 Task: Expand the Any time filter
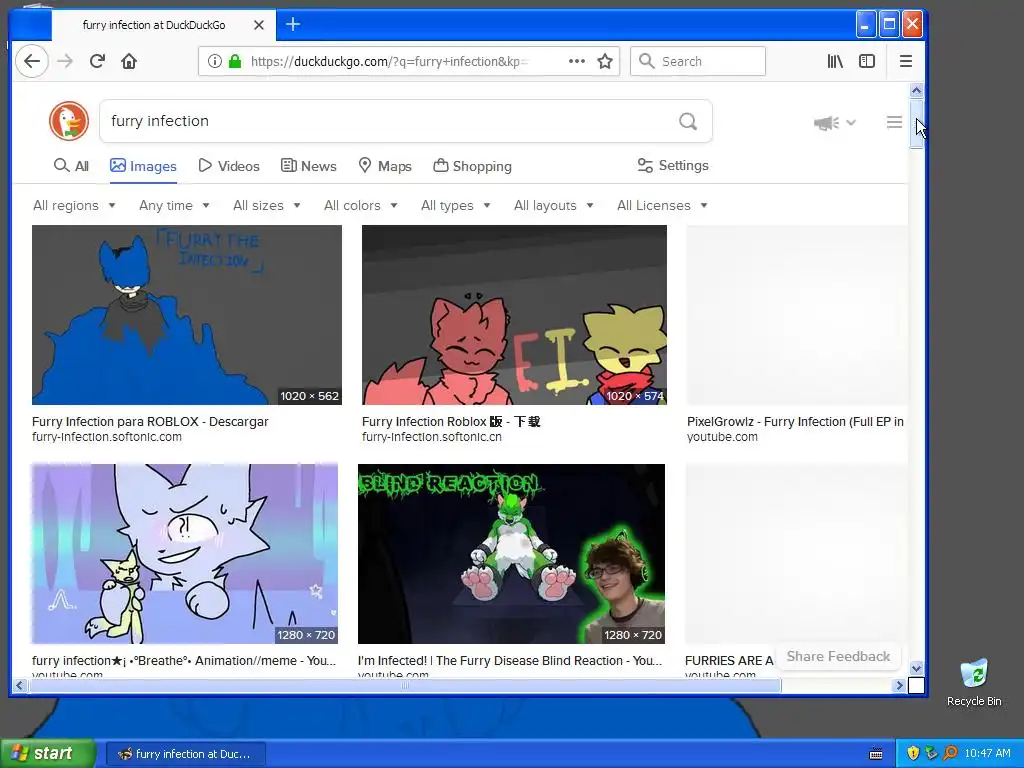coord(174,205)
